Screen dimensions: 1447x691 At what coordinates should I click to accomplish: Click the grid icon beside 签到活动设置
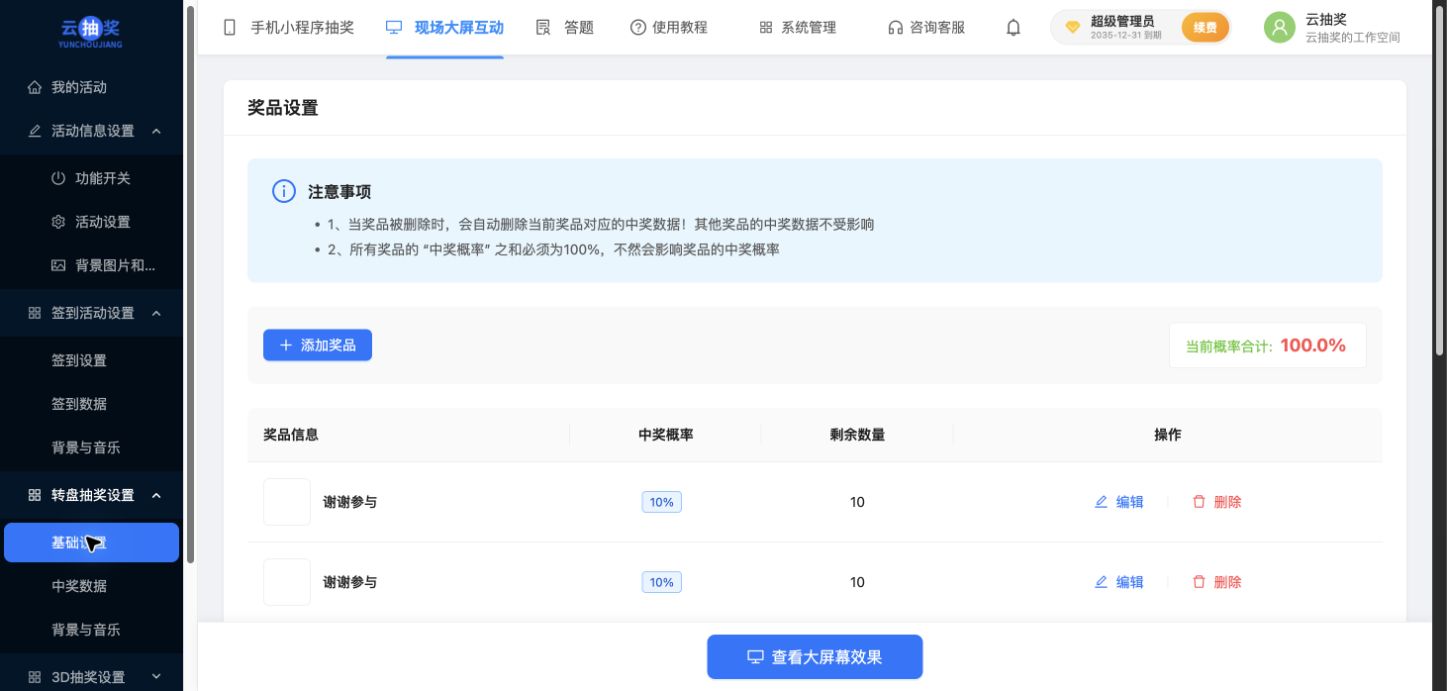[35, 313]
